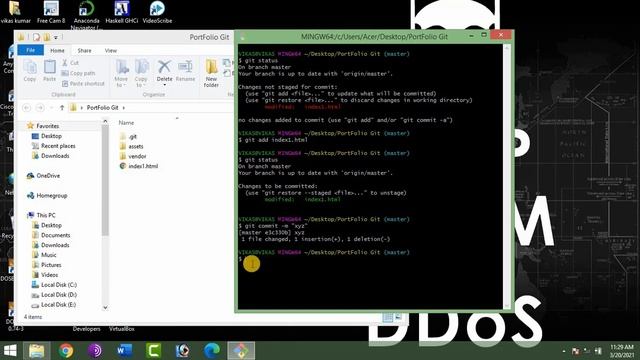Select Documents under This PC

[51, 235]
